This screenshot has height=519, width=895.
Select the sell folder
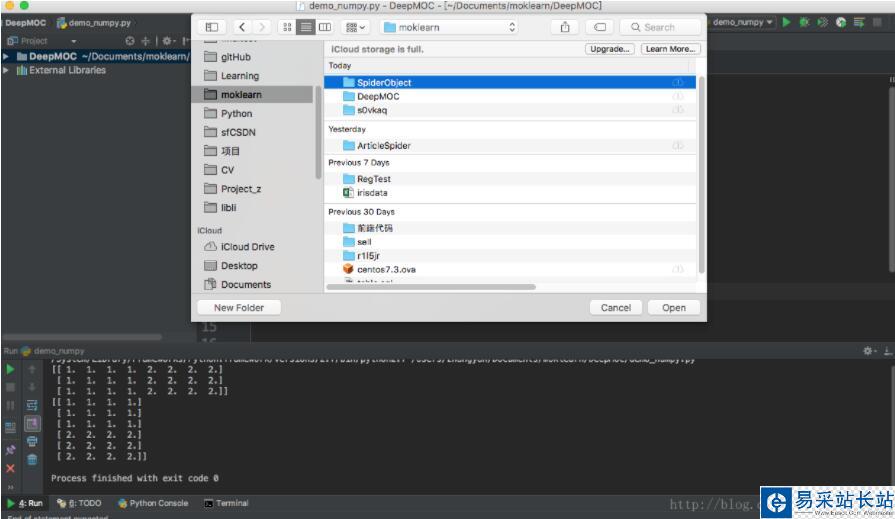tap(510, 242)
